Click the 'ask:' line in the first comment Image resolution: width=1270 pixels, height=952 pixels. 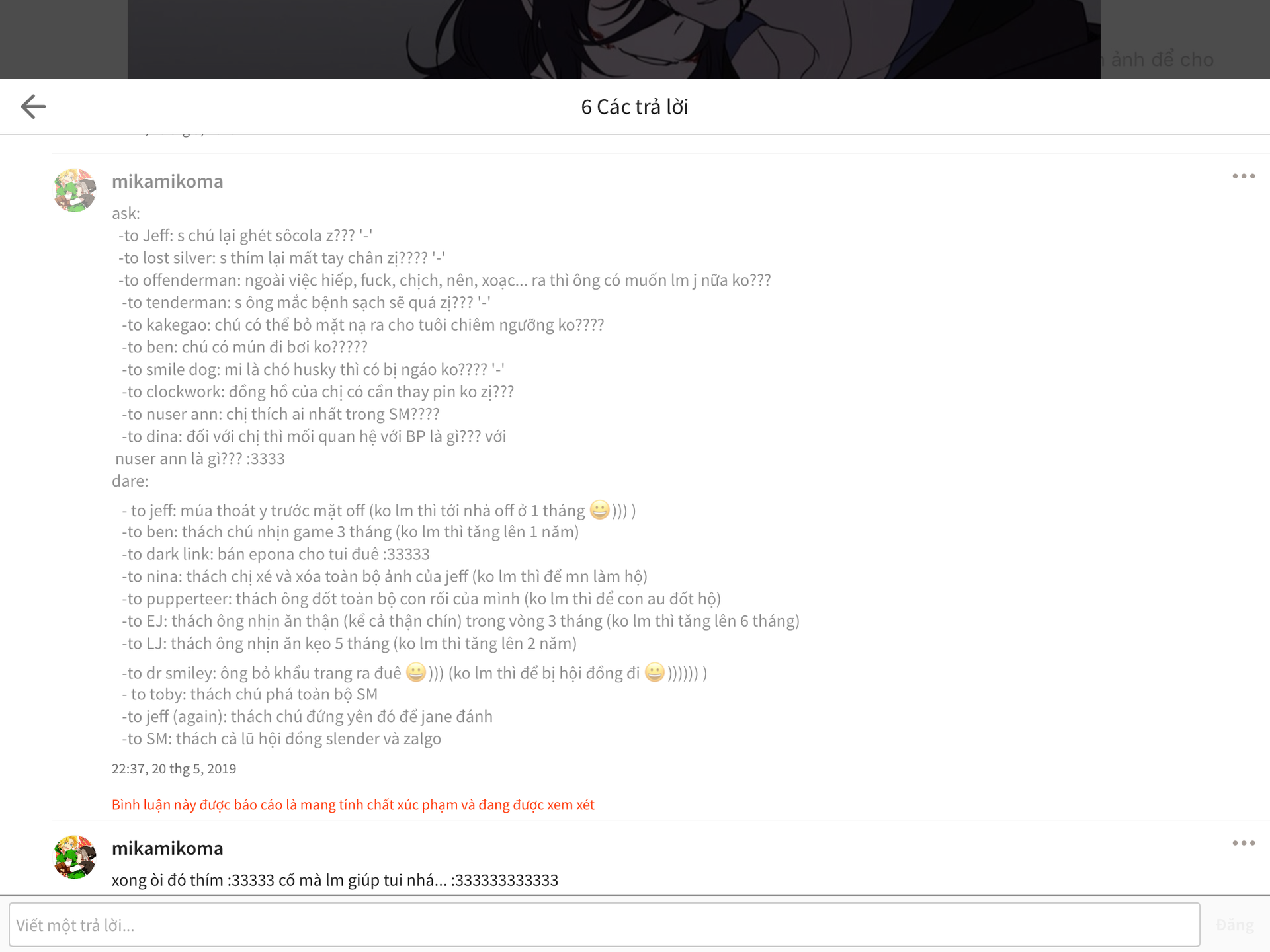click(126, 213)
